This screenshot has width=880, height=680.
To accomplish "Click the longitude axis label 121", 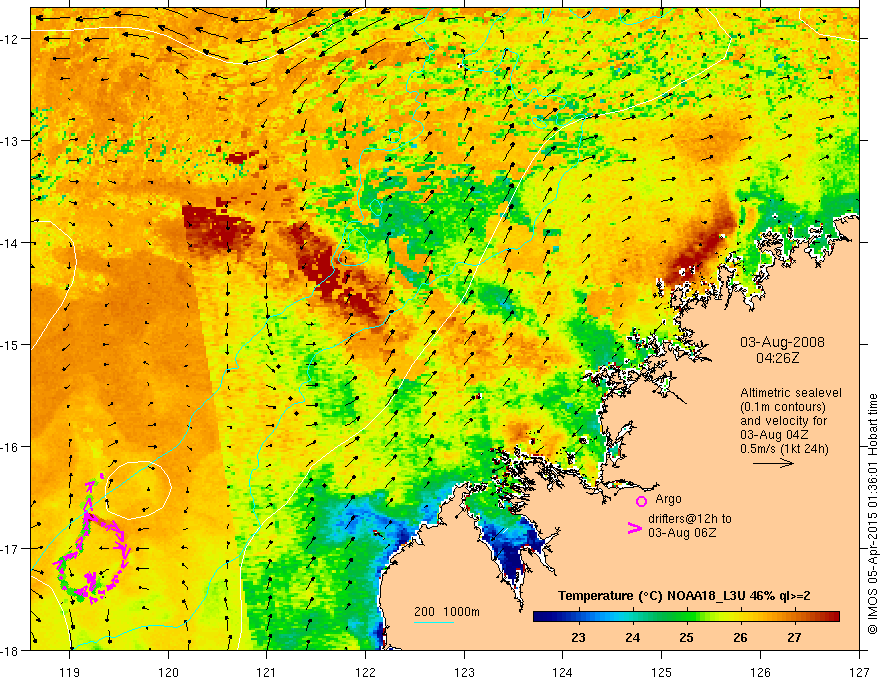I will [267, 672].
